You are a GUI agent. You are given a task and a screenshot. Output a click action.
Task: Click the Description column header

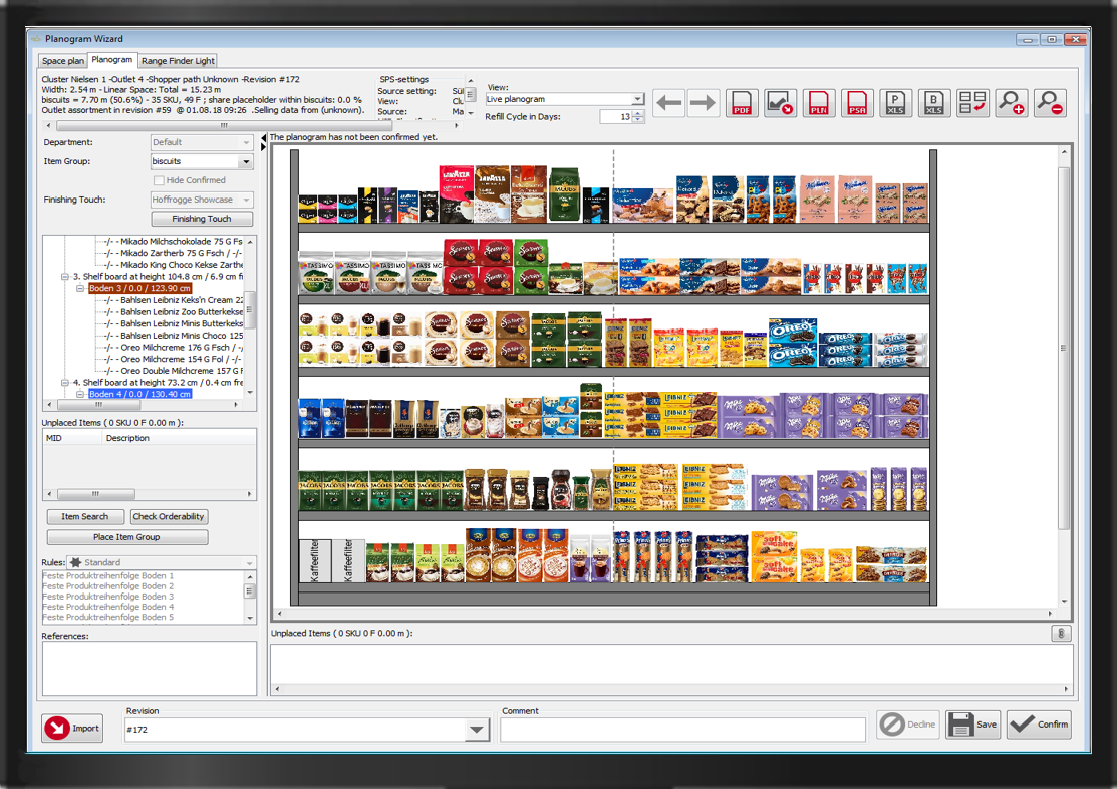pyautogui.click(x=179, y=439)
